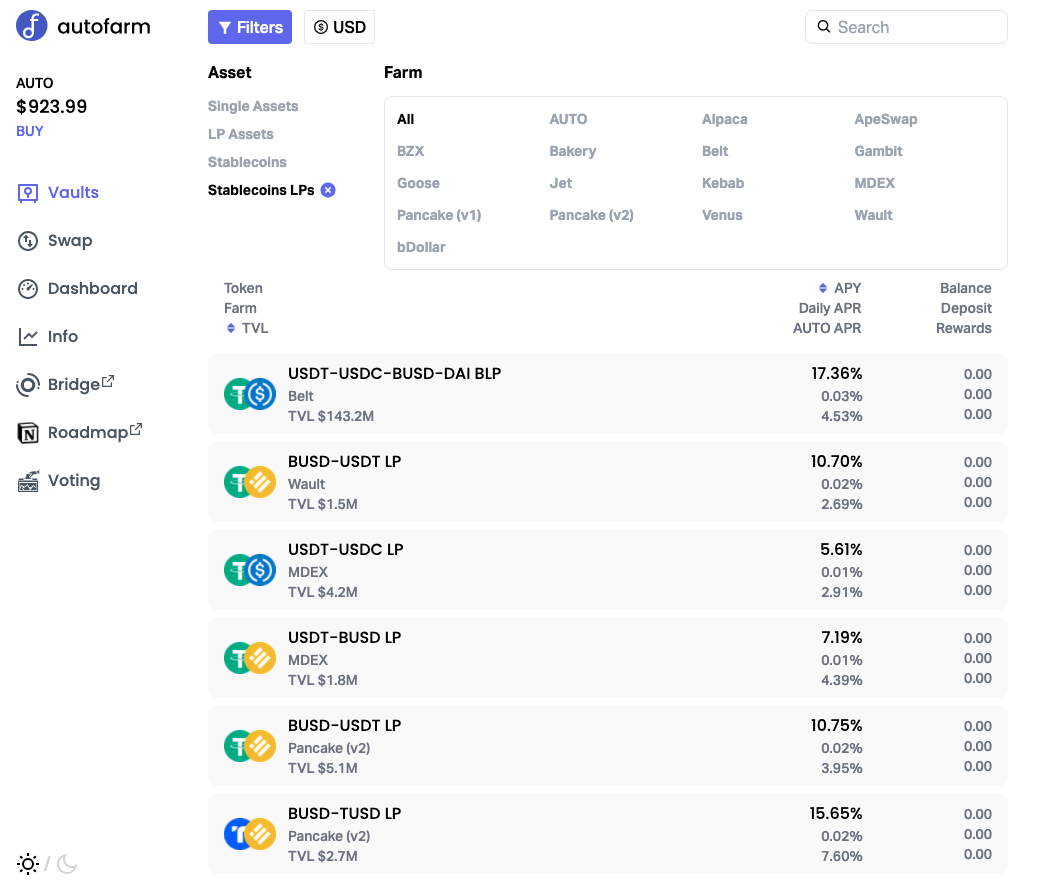Click the search magnifier icon
This screenshot has height=880, width=1044.
[824, 27]
